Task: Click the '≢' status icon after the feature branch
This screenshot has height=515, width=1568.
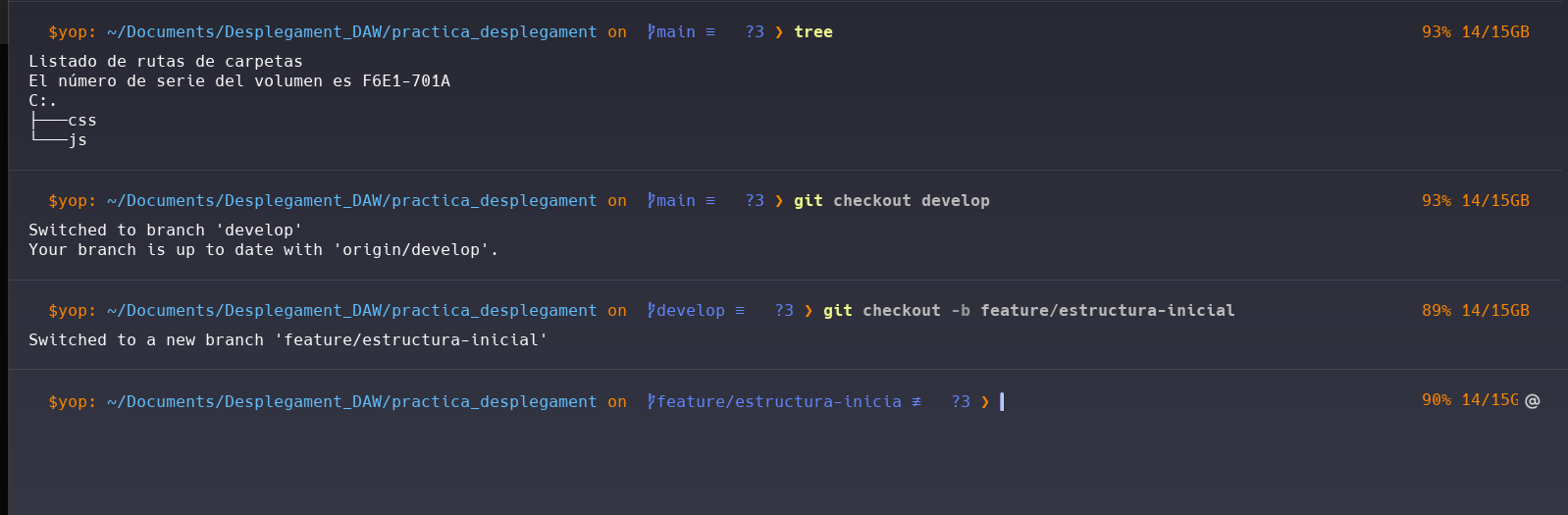Action: (916, 402)
